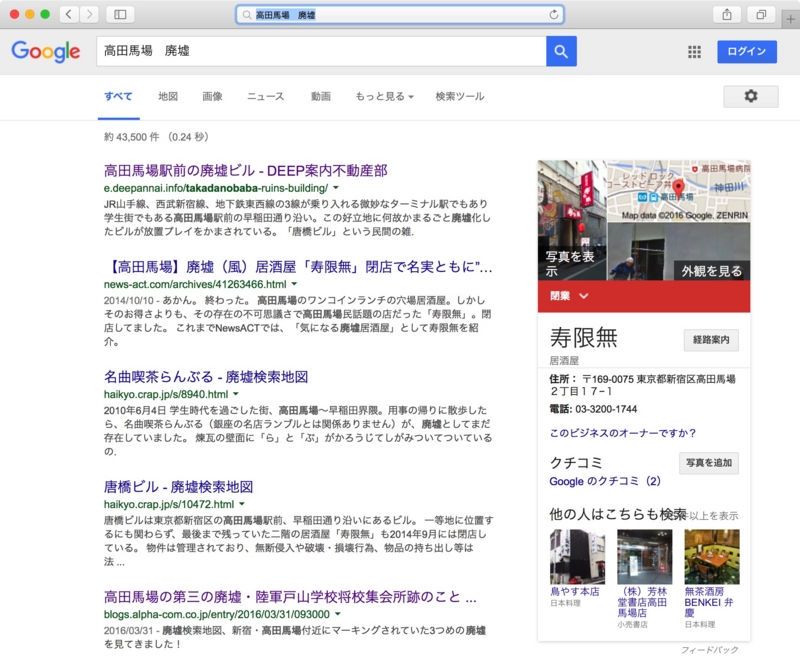Click the 無茶酒房 BENKEI 弁慶 text link
The image size is (800, 667).
[x=709, y=602]
